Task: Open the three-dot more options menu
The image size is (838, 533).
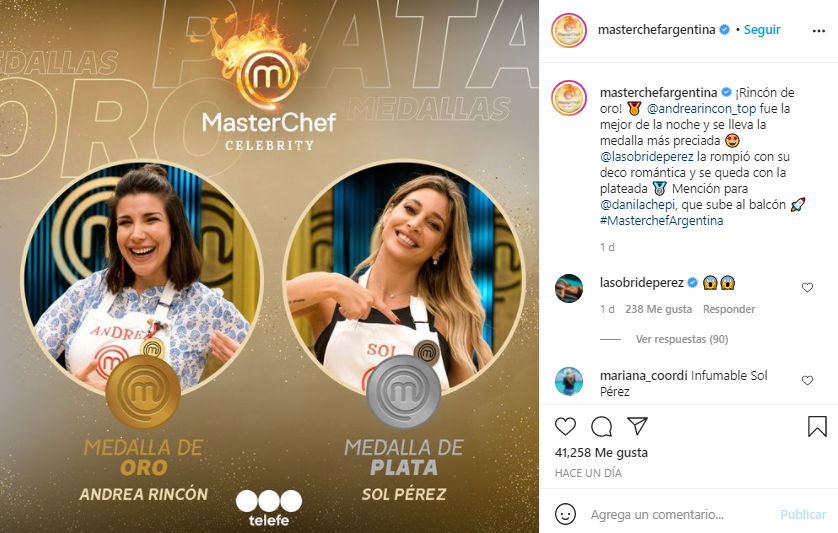Action: click(818, 31)
